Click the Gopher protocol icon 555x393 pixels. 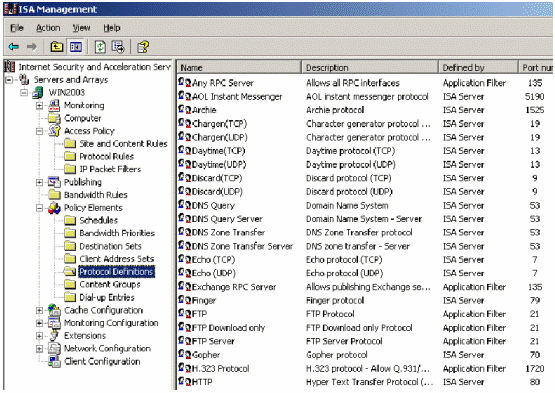tap(185, 354)
